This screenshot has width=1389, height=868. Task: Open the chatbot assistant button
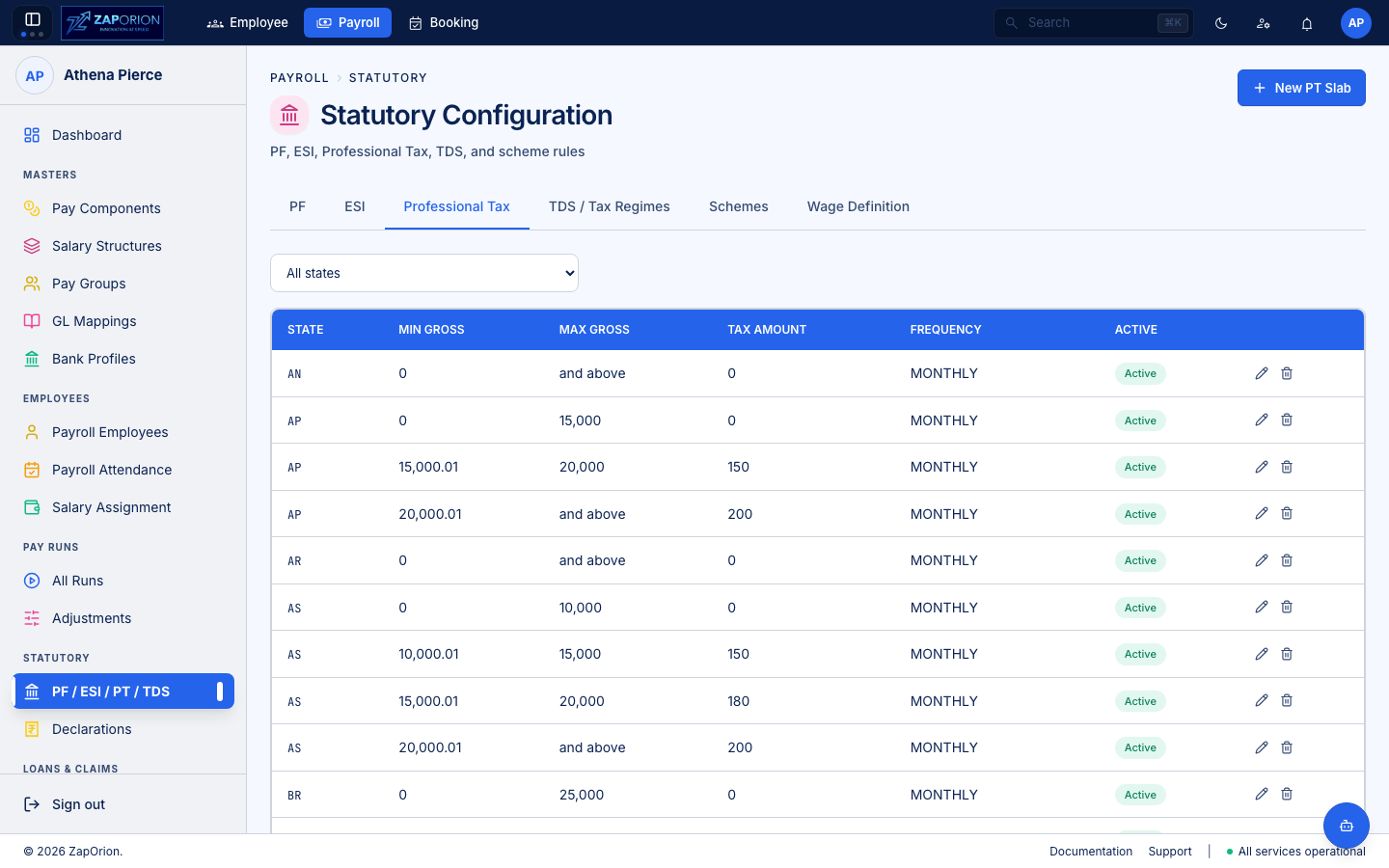pyautogui.click(x=1347, y=826)
